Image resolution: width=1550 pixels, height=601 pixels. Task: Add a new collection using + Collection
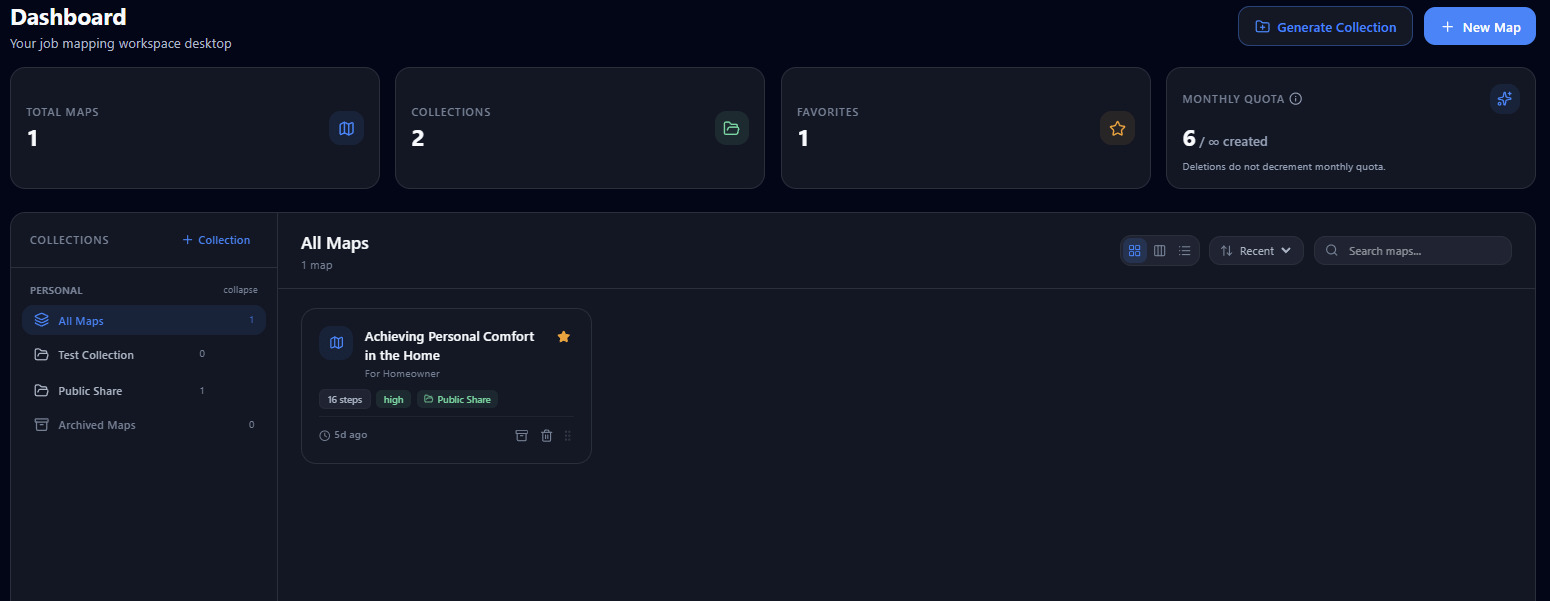[216, 240]
